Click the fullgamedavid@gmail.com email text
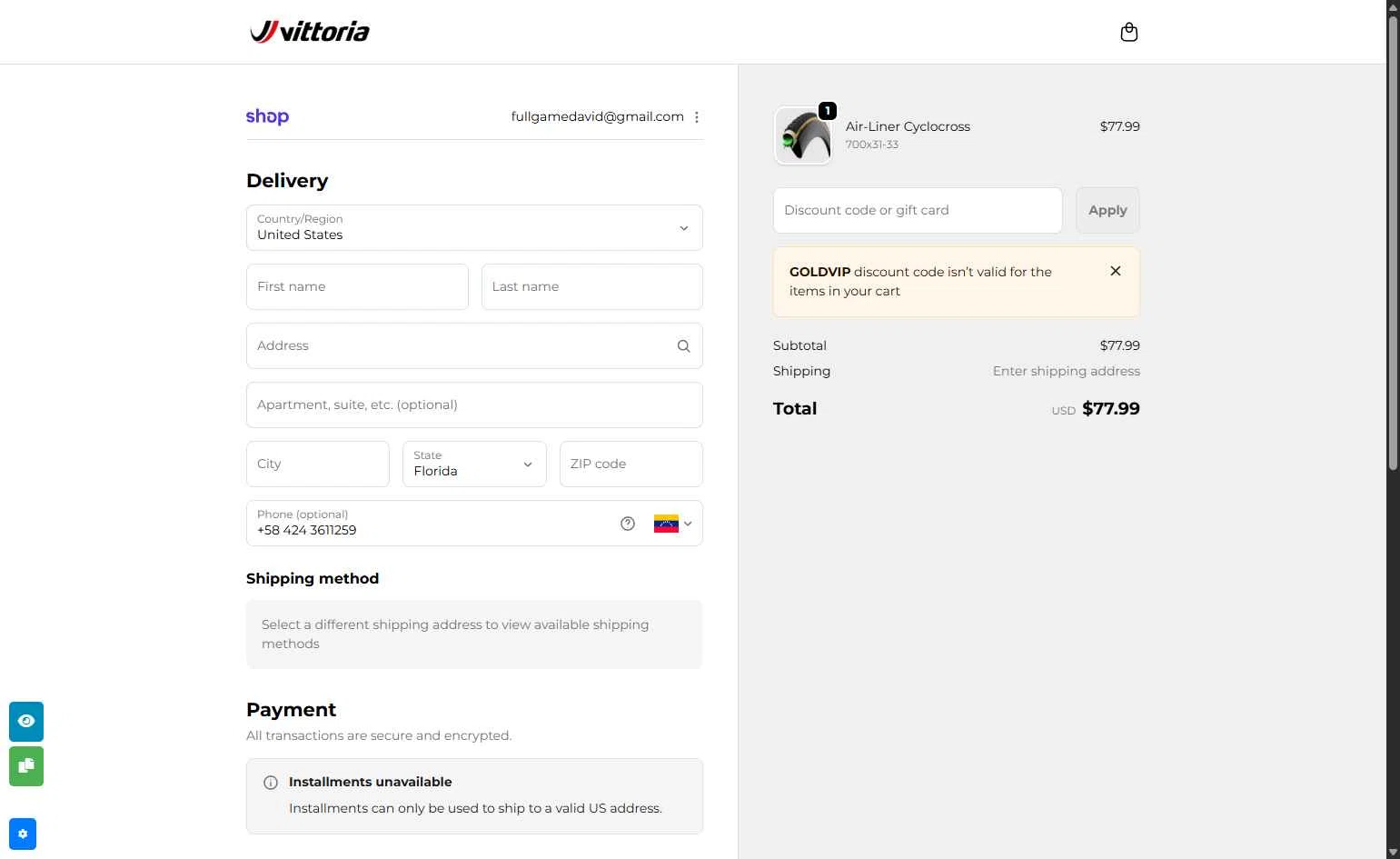The image size is (1400, 859). (598, 116)
